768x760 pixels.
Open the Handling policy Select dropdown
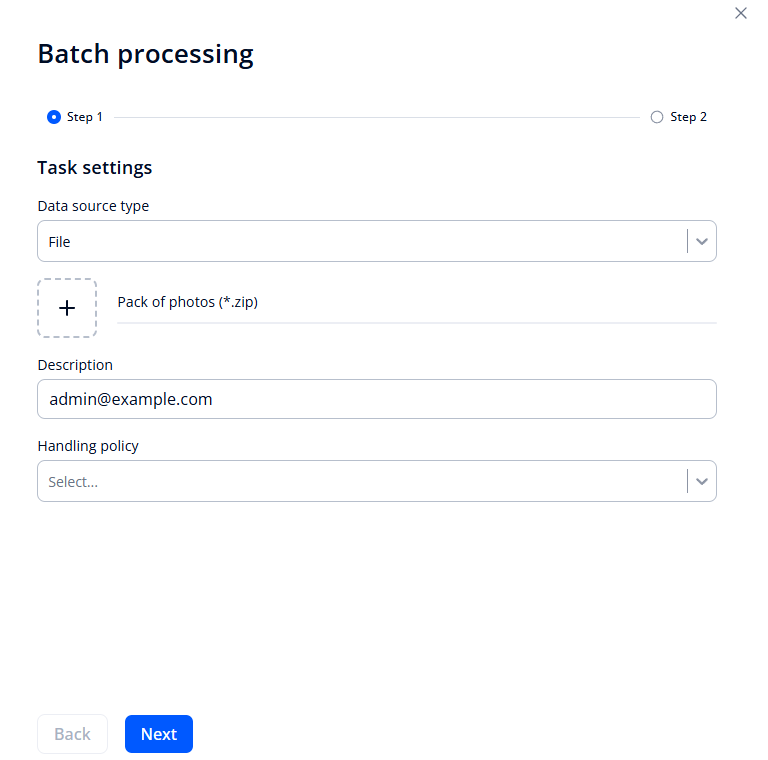[x=360, y=481]
